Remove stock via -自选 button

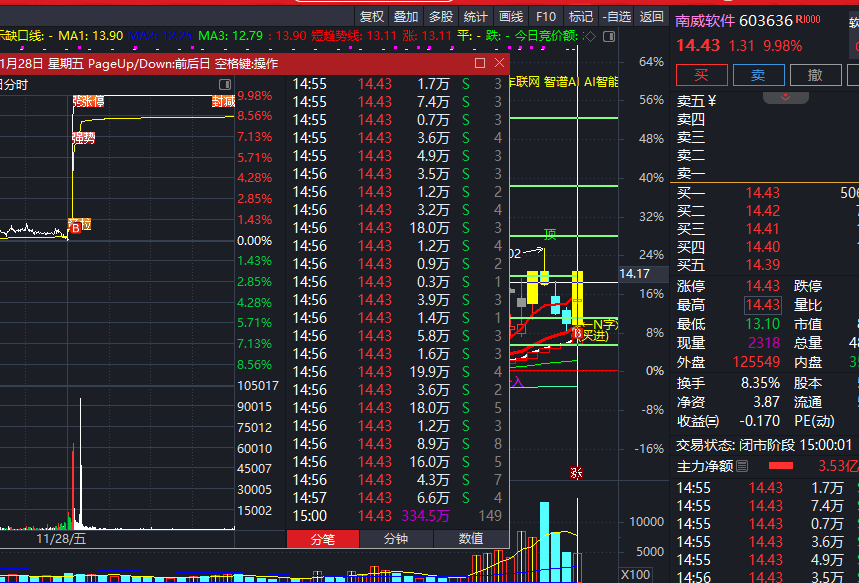tap(616, 17)
